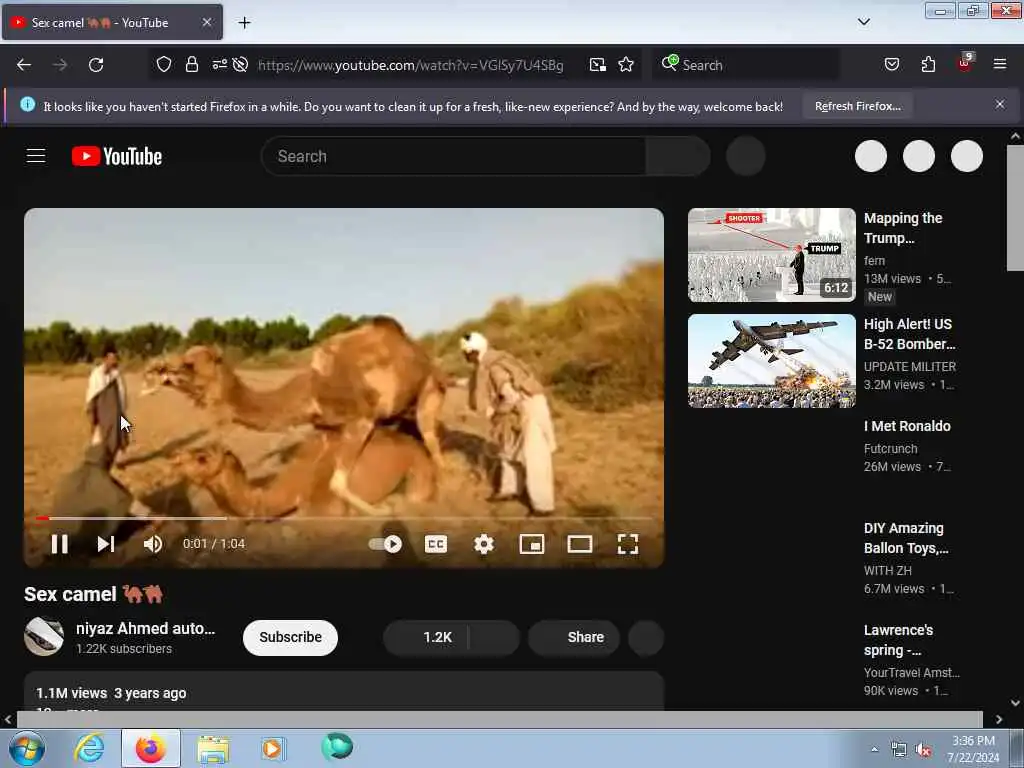This screenshot has height=768, width=1024.
Task: Open a new tab with plus
Action: 244,22
